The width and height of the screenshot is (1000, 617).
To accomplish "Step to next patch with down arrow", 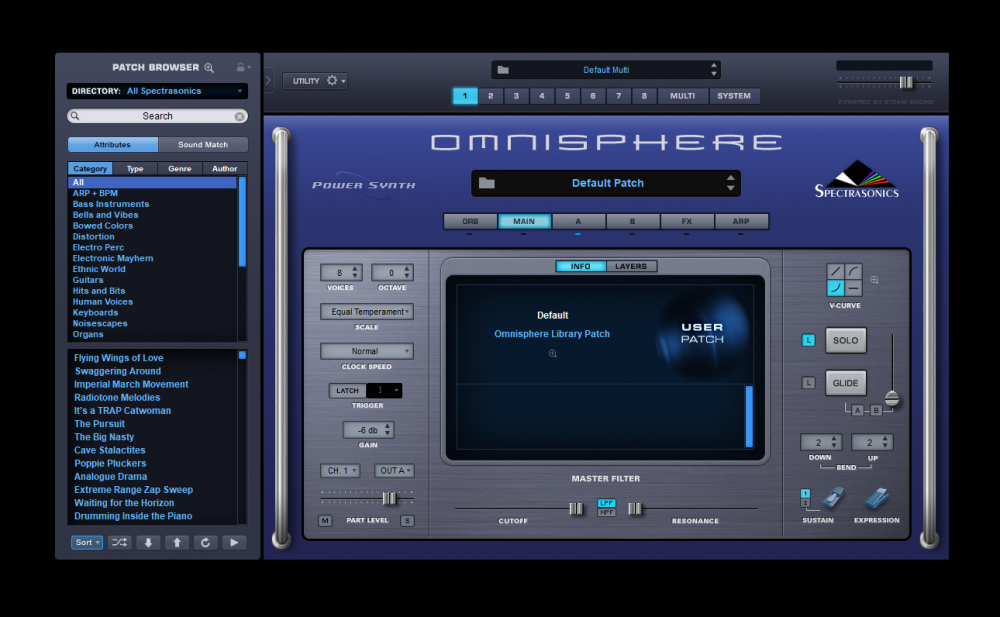I will (x=148, y=542).
